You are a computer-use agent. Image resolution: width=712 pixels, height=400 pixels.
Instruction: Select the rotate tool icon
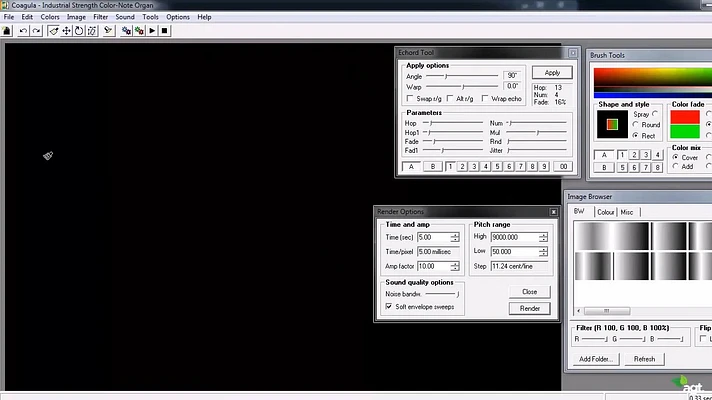pyautogui.click(x=79, y=31)
